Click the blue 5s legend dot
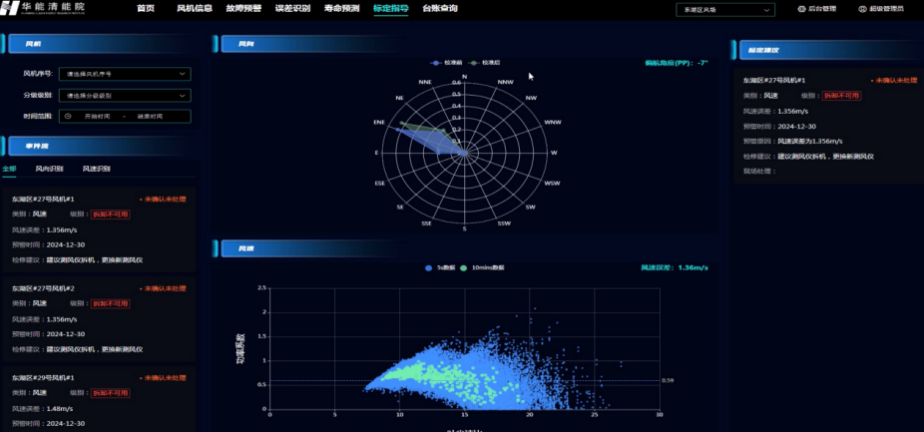The image size is (924, 432). 428,268
